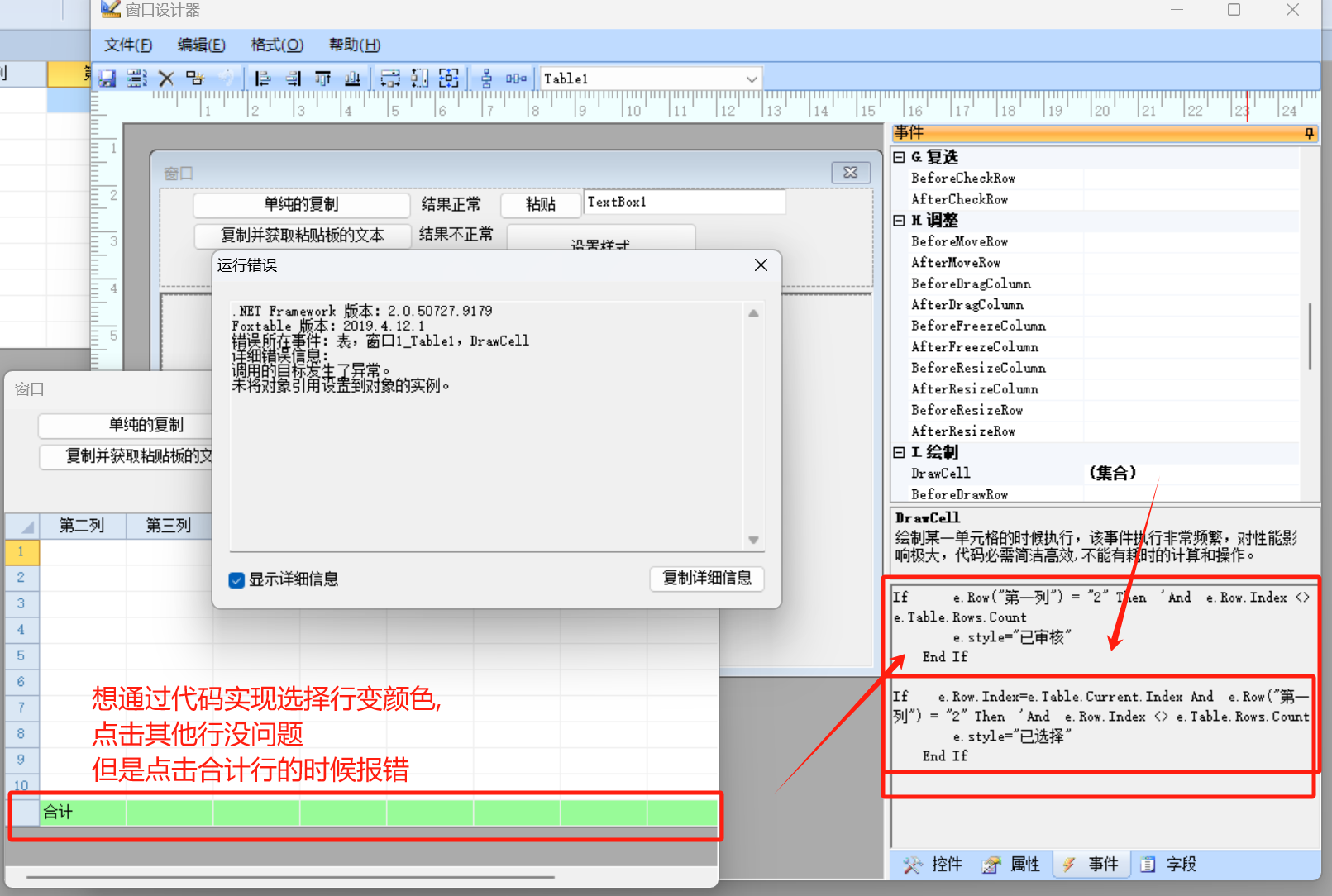Select the BeforeMoveRow event
The height and width of the screenshot is (896, 1332).
[x=960, y=241]
